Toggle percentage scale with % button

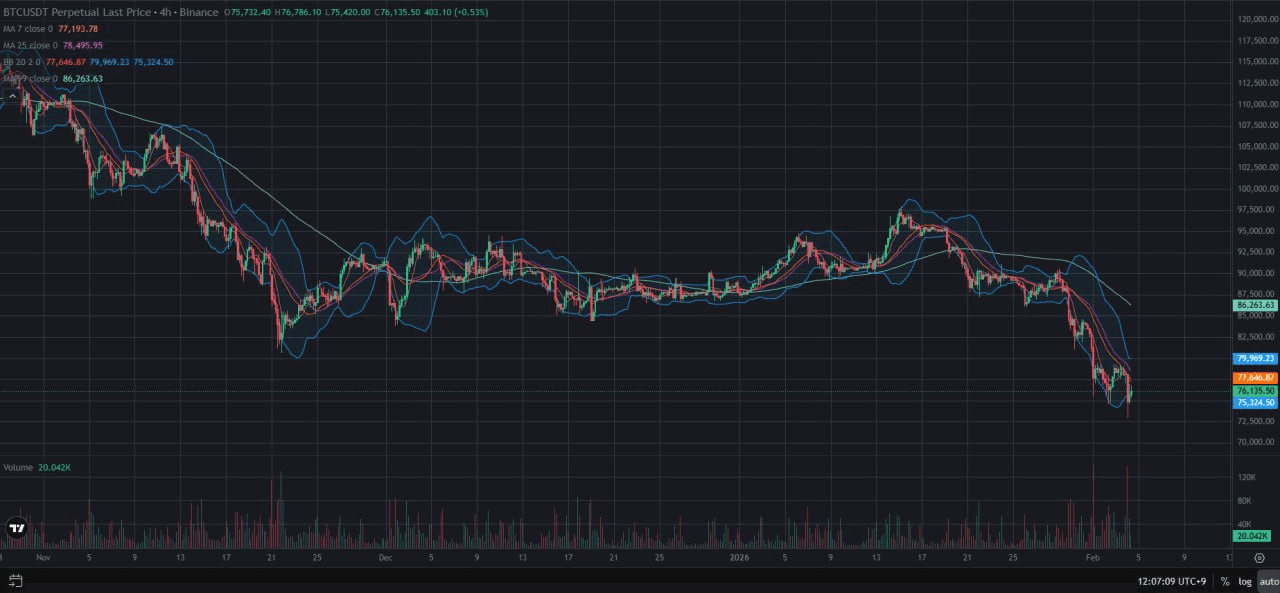(1224, 581)
